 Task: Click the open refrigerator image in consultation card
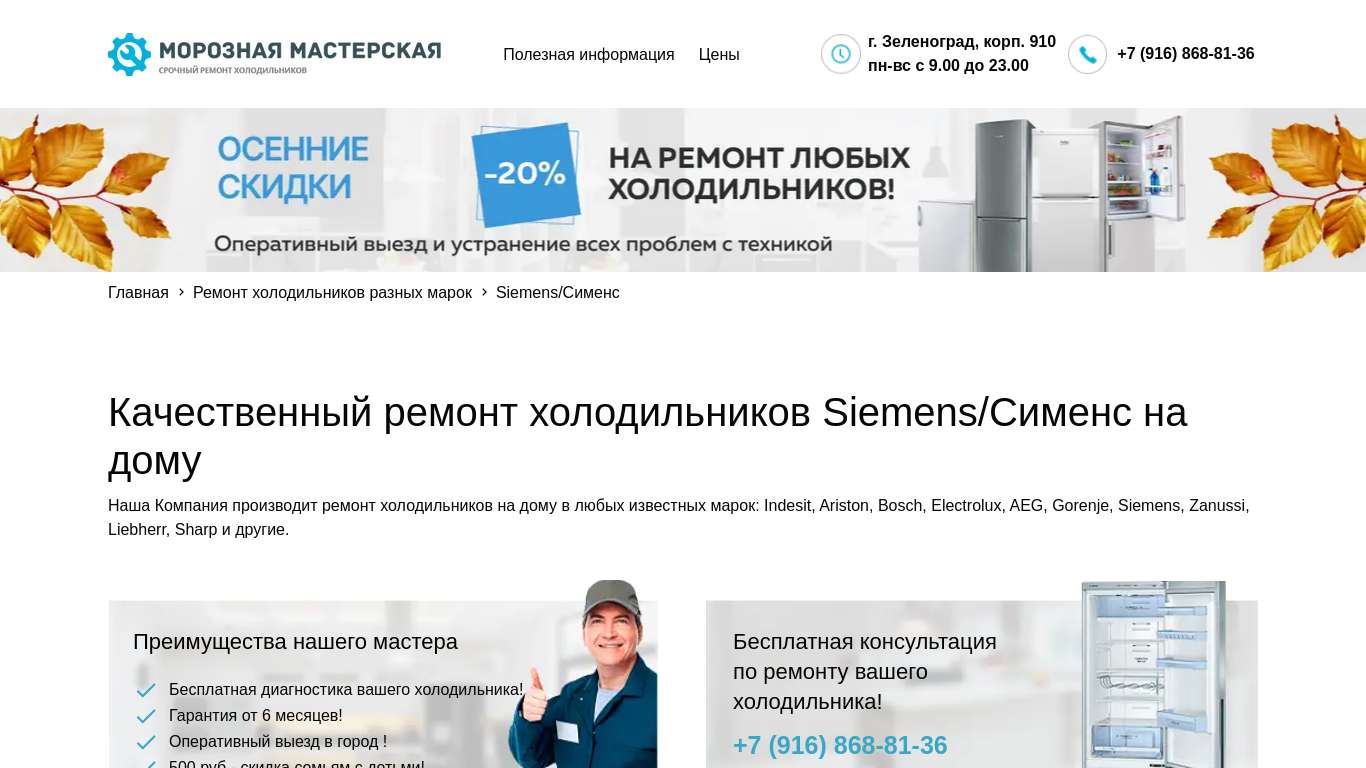[1153, 674]
